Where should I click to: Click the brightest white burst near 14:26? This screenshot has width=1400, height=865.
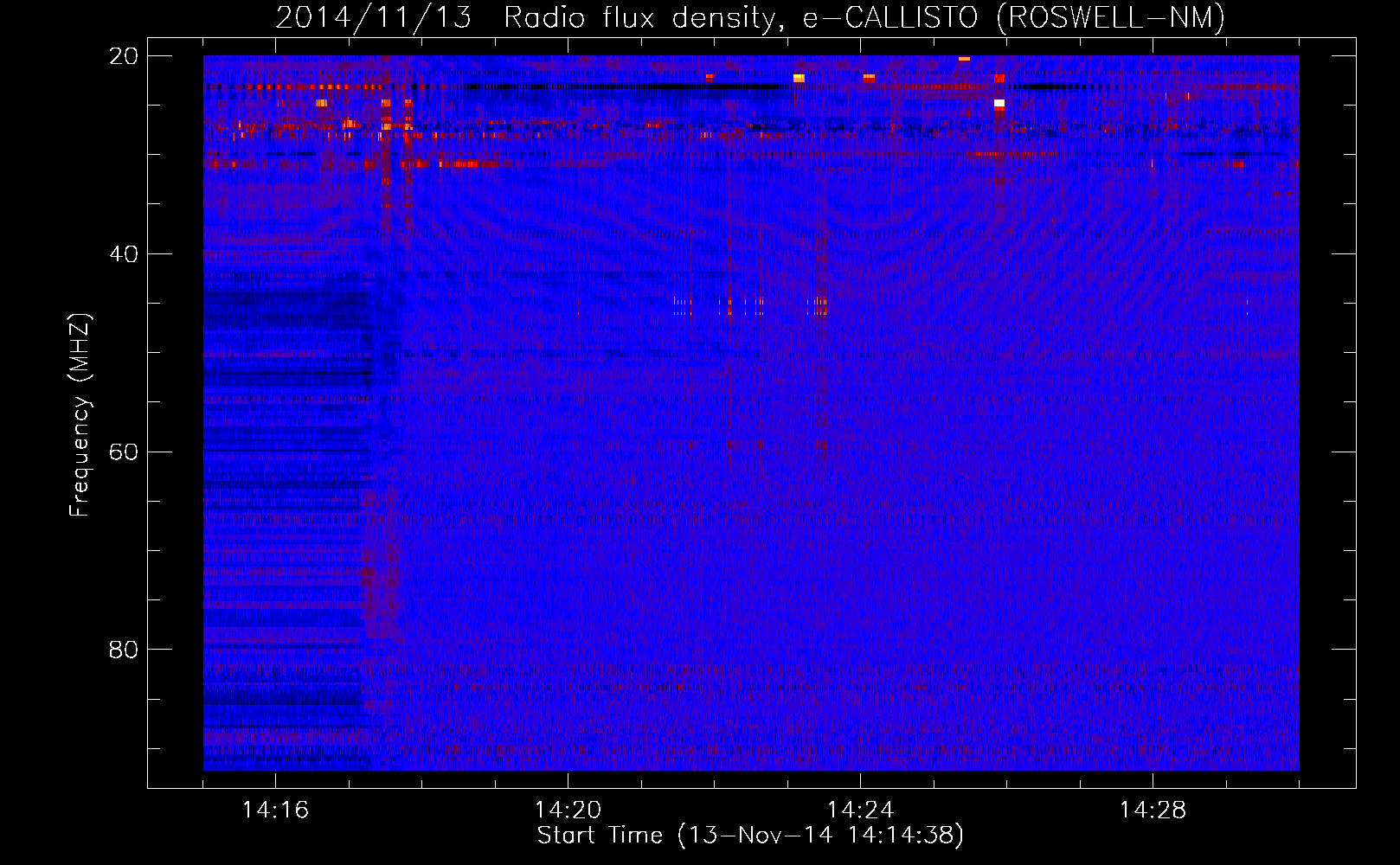(999, 103)
